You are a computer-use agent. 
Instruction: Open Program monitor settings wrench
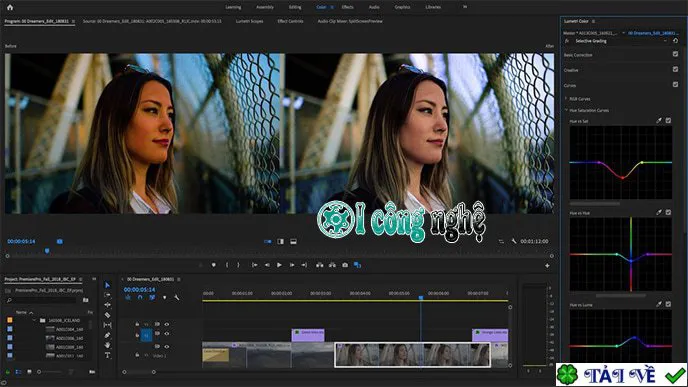click(x=514, y=241)
